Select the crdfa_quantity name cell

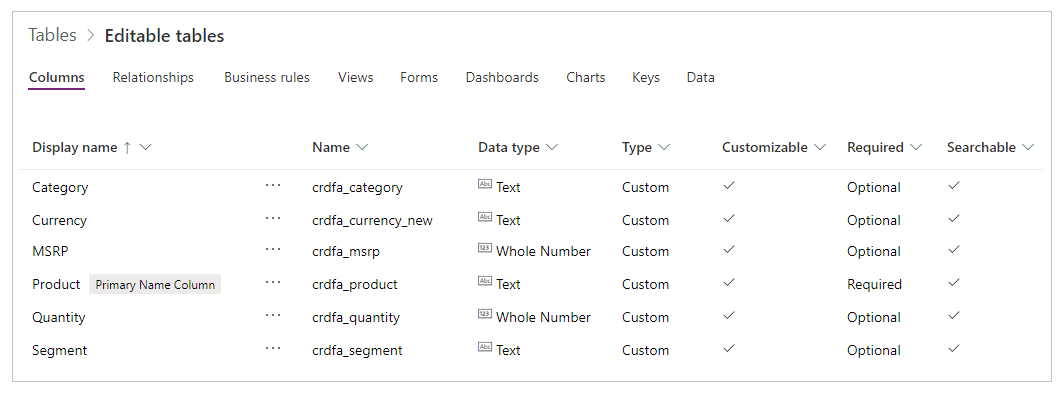(x=356, y=318)
